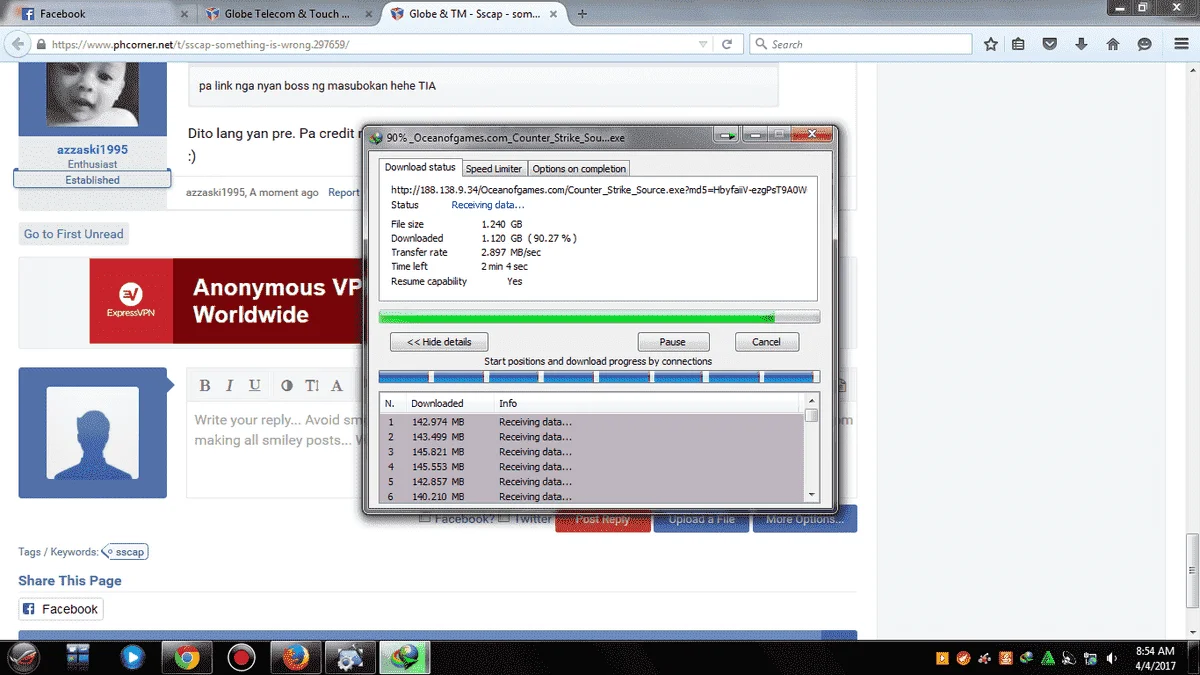The width and height of the screenshot is (1200, 675).
Task: Click the Underline icon in reply editor
Action: [x=255, y=386]
